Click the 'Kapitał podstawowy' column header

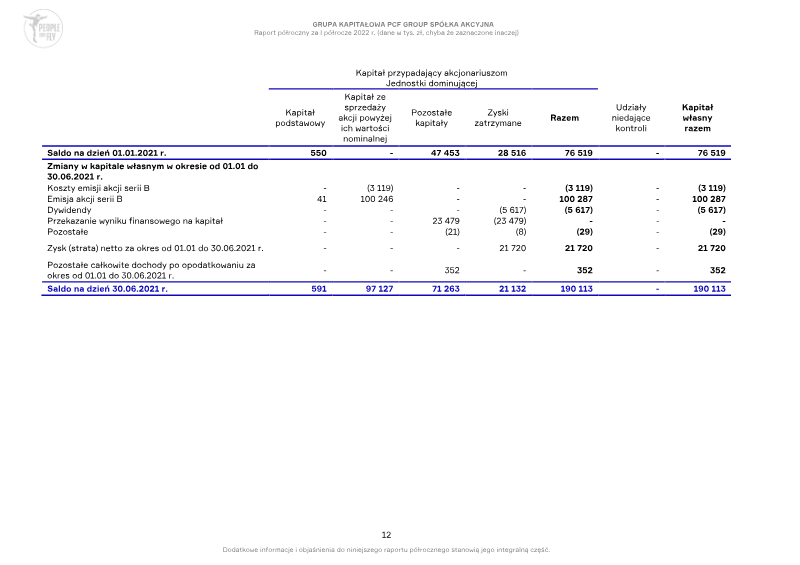(x=300, y=118)
